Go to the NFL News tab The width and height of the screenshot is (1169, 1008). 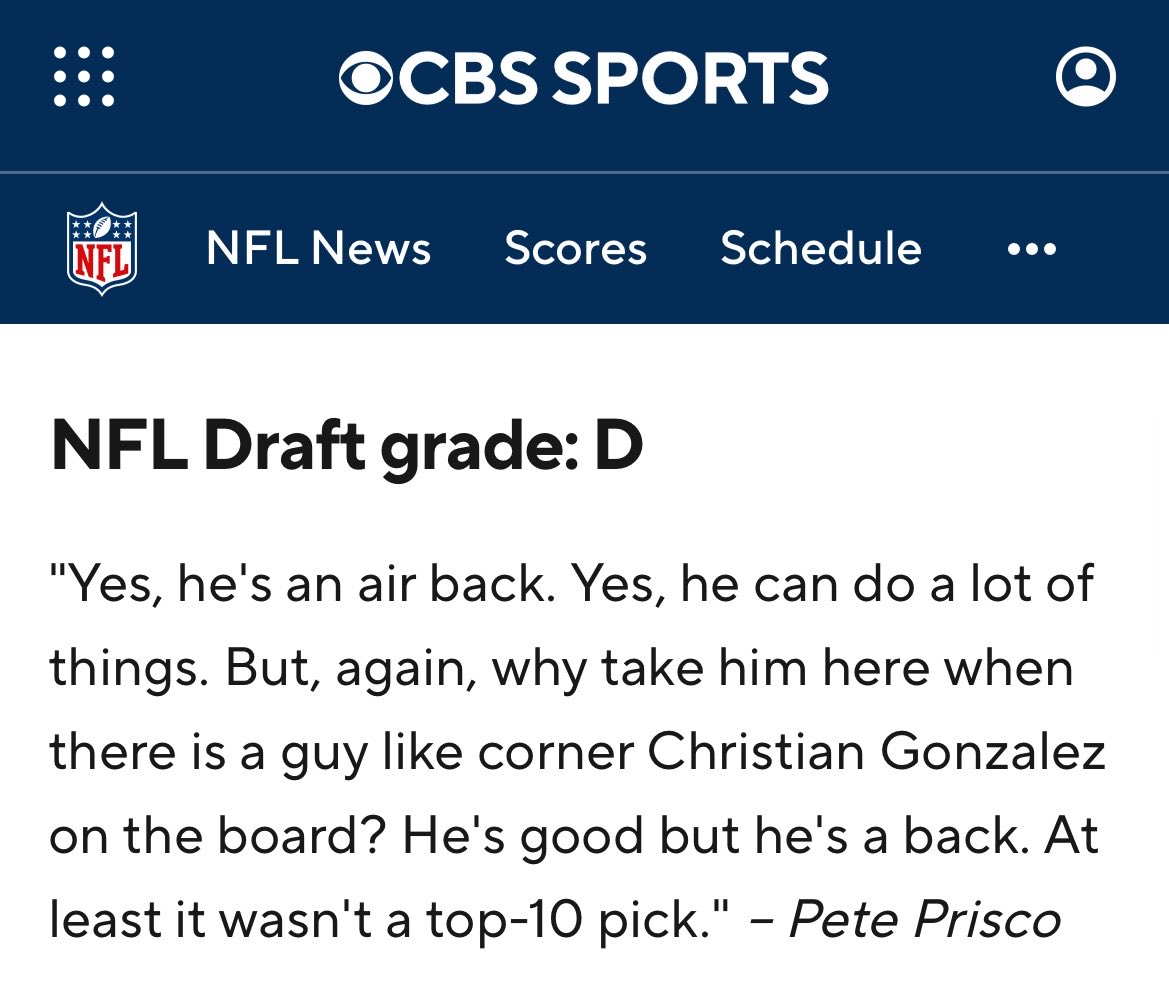tap(318, 248)
